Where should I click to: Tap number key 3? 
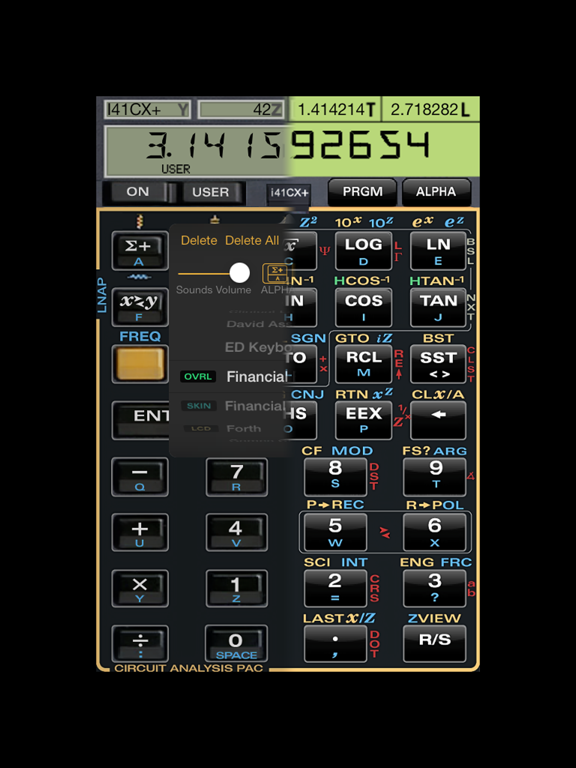(434, 588)
